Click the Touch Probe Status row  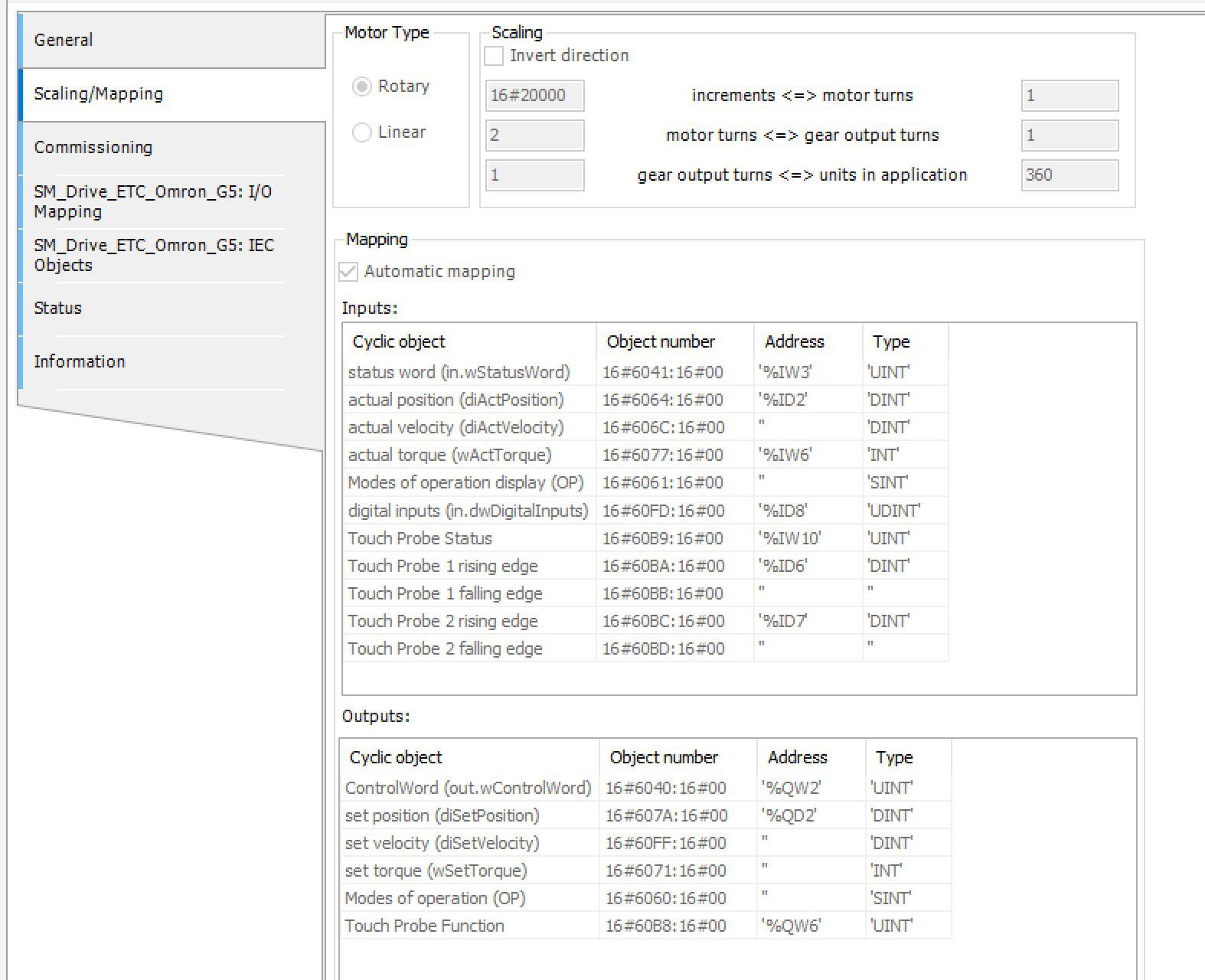tap(420, 538)
